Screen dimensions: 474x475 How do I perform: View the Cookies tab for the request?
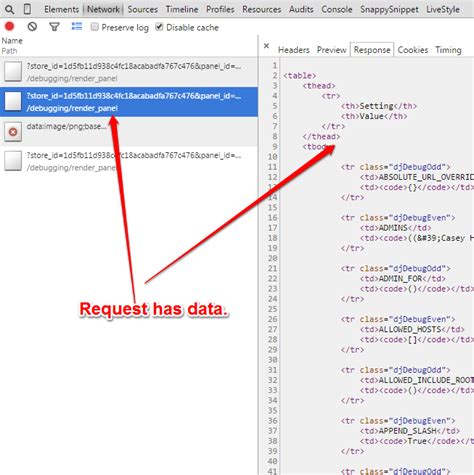pyautogui.click(x=413, y=50)
